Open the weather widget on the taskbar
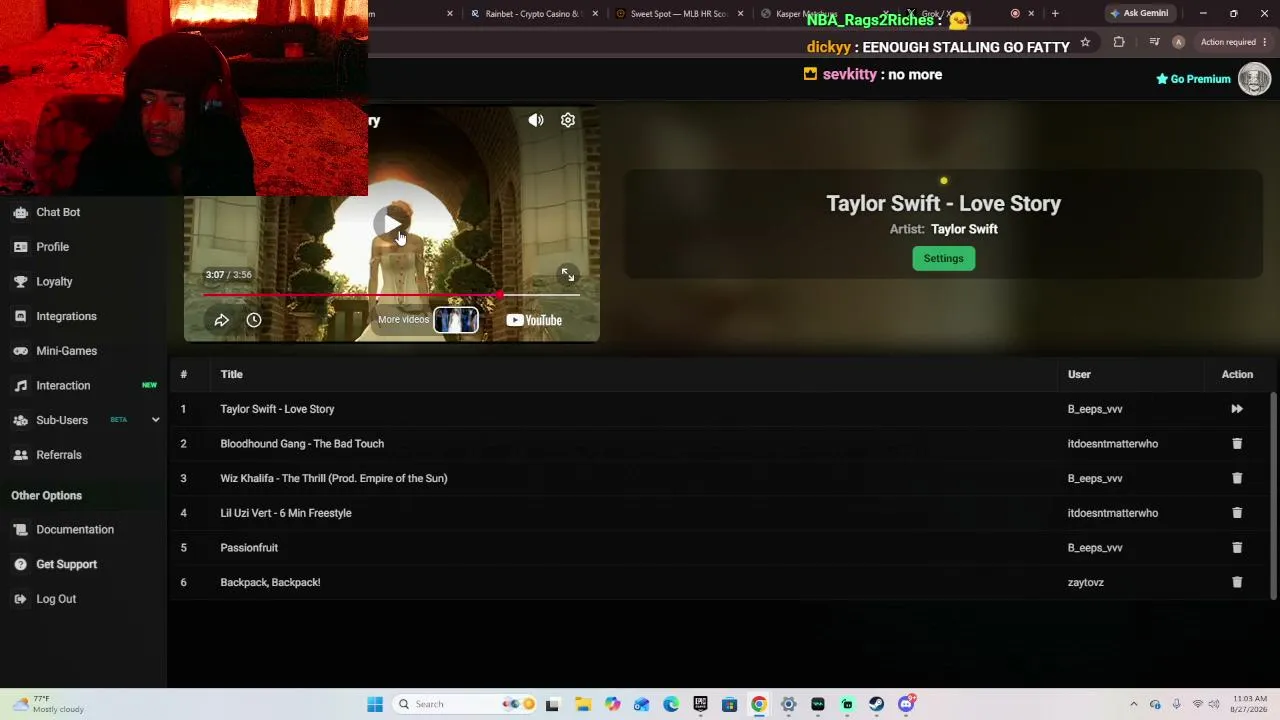 tap(47, 704)
